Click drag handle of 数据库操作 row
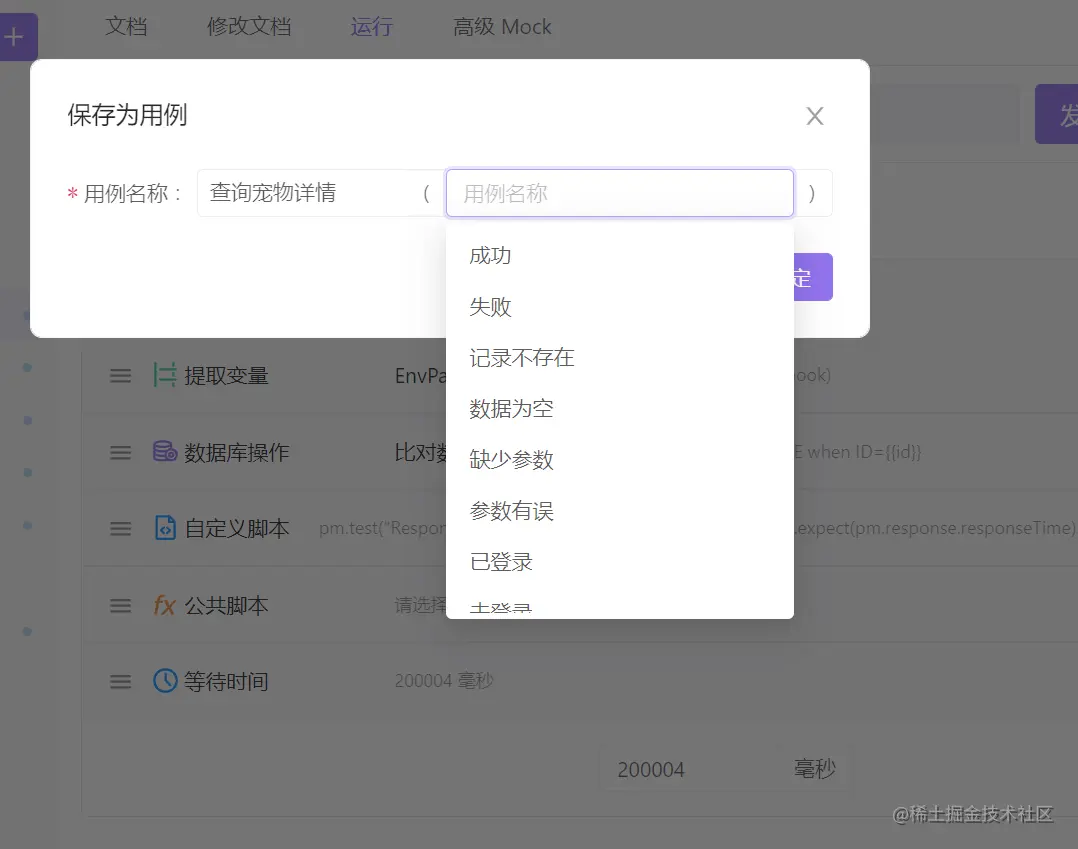1078x849 pixels. click(x=120, y=452)
